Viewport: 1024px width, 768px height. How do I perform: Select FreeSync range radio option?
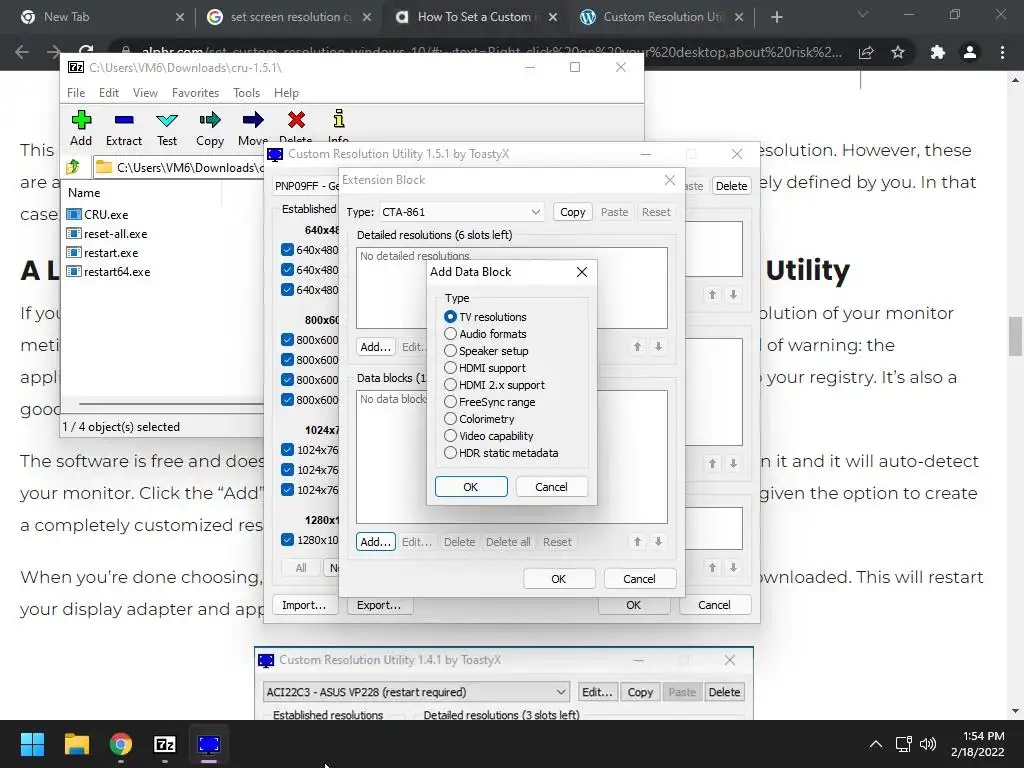click(490, 402)
